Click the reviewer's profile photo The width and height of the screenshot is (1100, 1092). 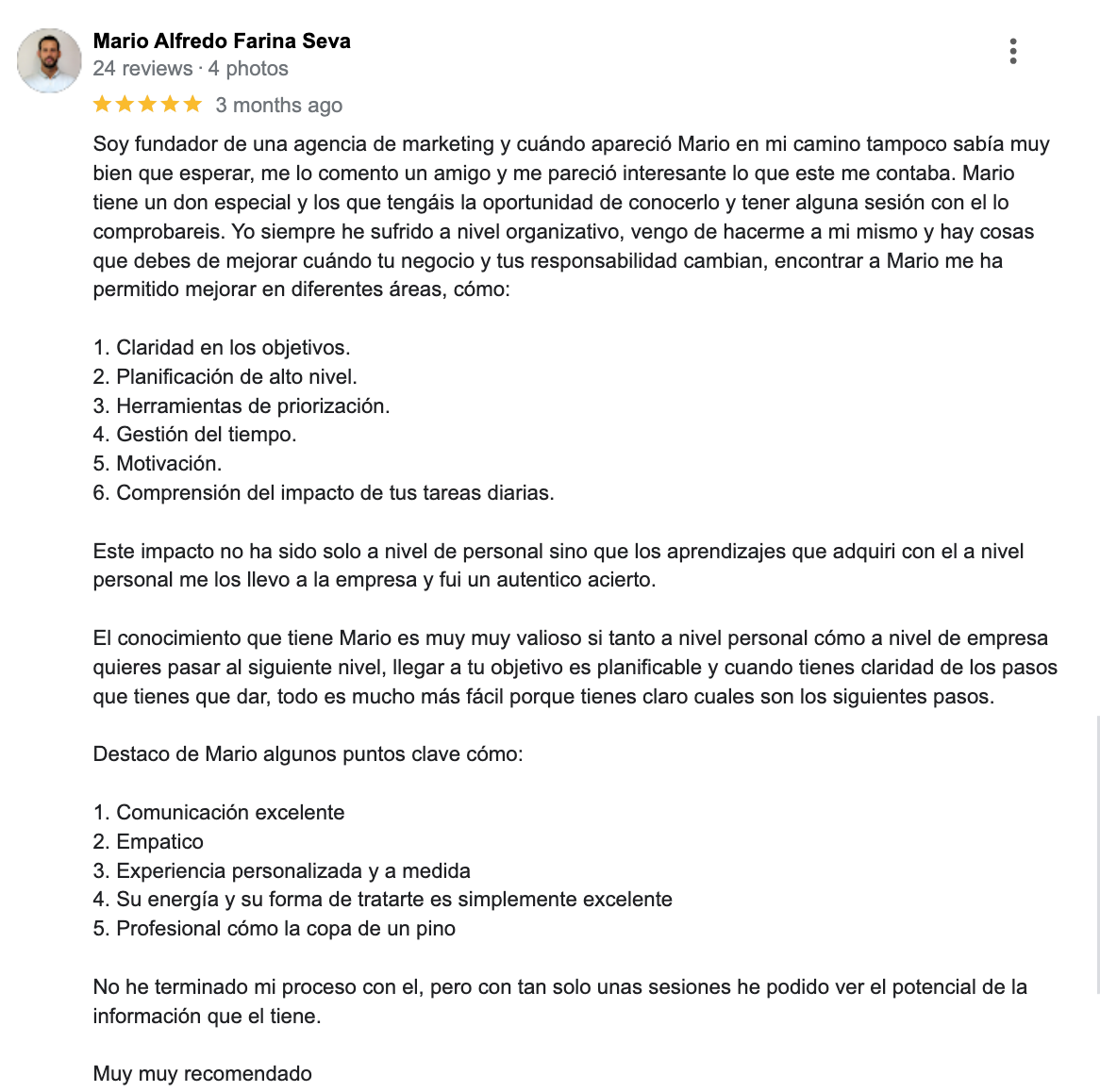(49, 60)
